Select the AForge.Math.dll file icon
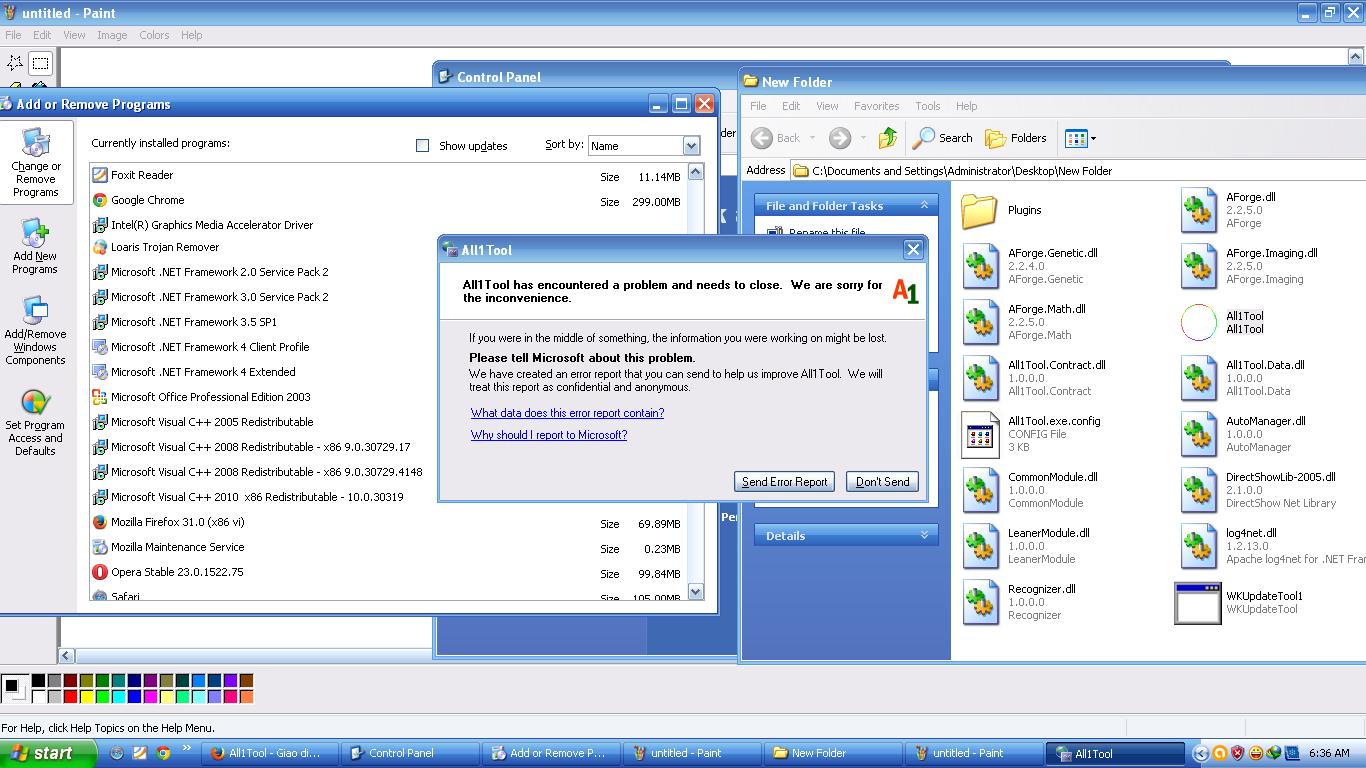The width and height of the screenshot is (1366, 768). coord(981,322)
